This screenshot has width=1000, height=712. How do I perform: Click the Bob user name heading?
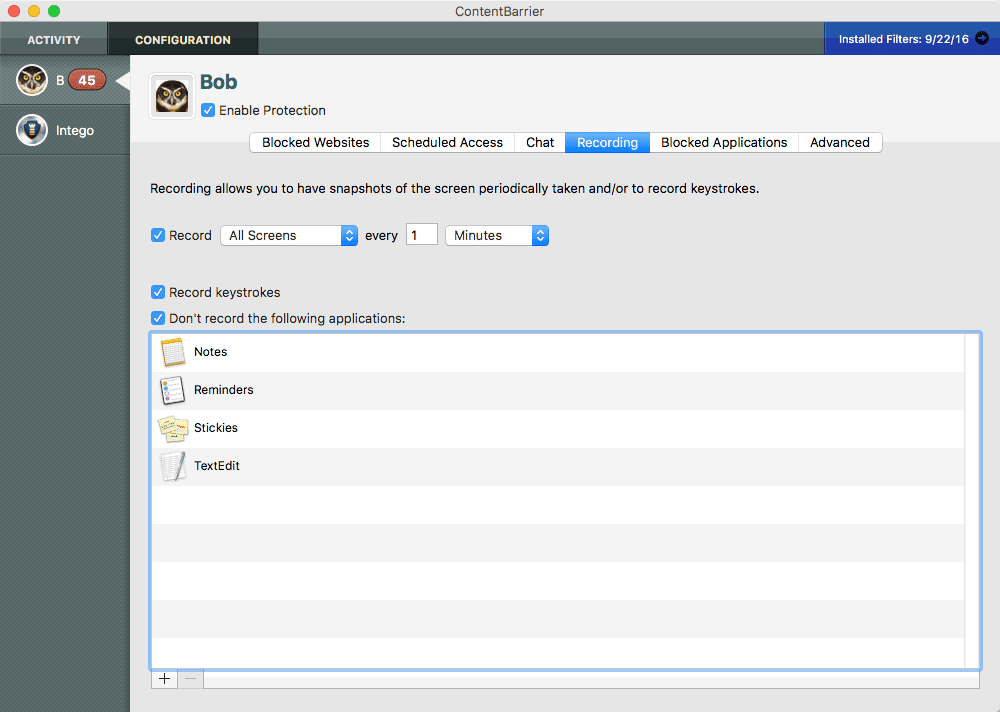point(219,82)
